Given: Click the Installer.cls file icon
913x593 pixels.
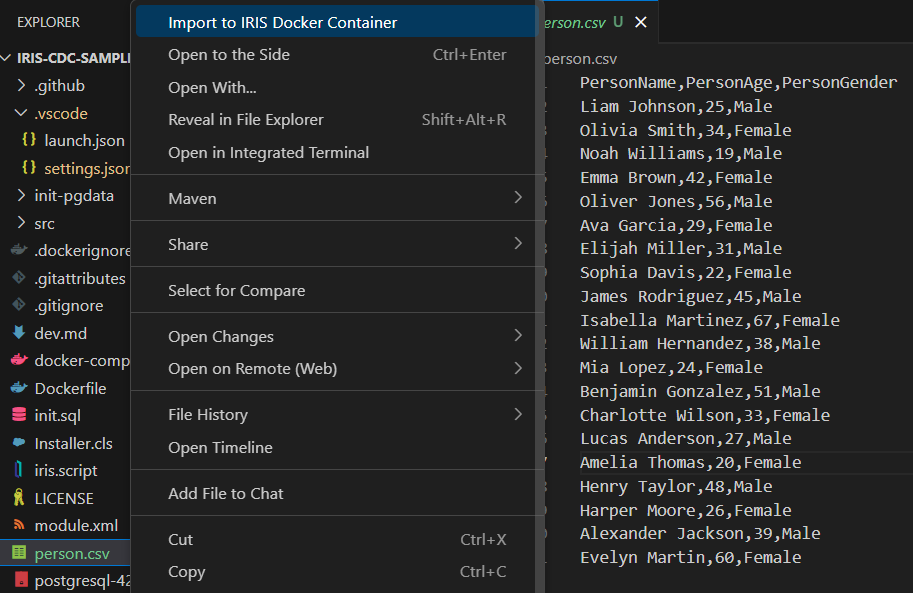Looking at the screenshot, I should [18, 443].
